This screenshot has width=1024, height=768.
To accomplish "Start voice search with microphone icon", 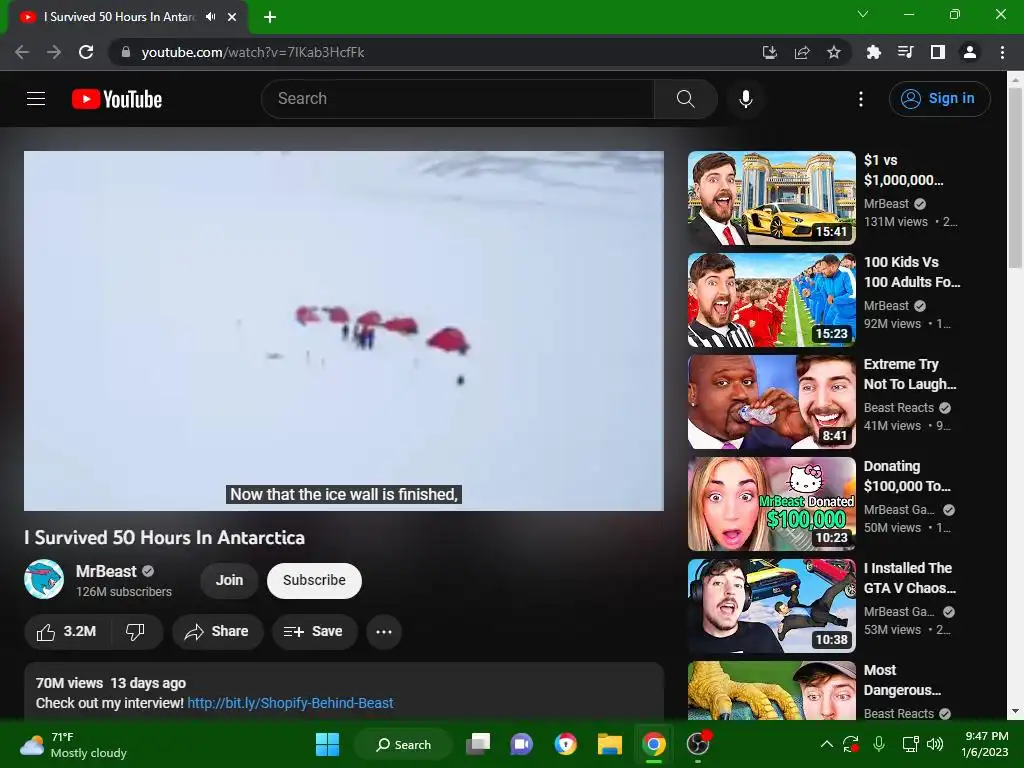I will point(746,99).
